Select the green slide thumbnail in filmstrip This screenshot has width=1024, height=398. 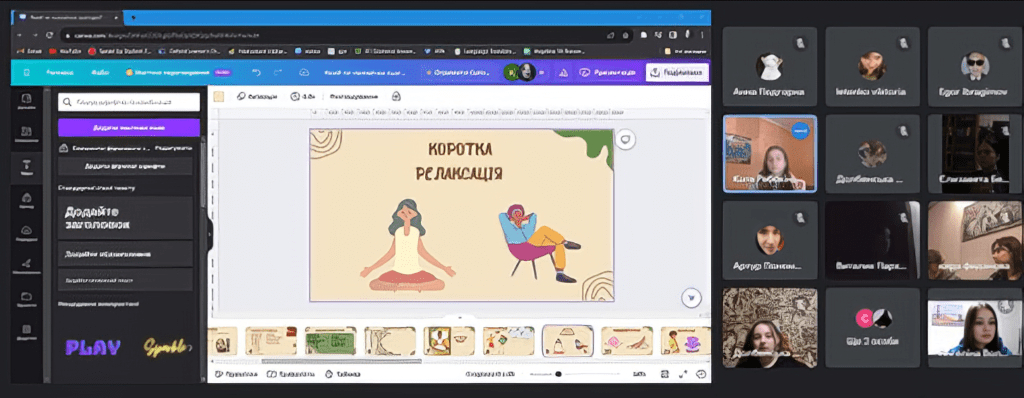[x=330, y=341]
